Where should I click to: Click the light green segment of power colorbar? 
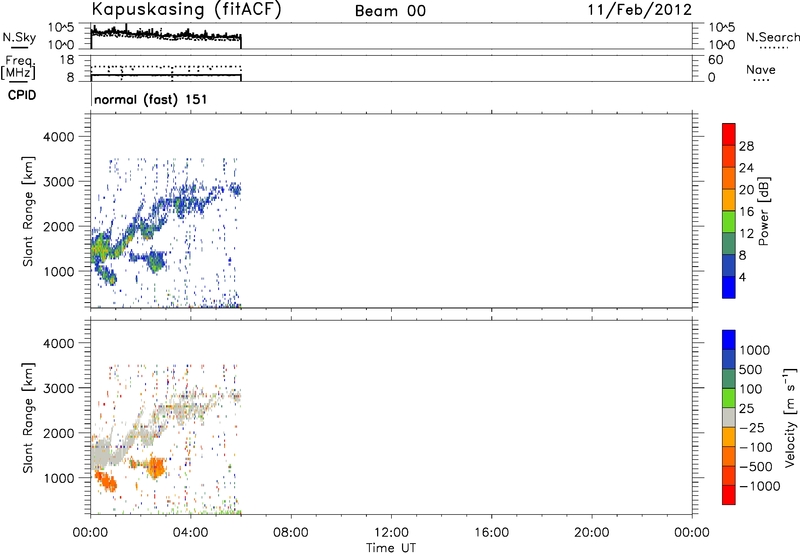[x=729, y=221]
